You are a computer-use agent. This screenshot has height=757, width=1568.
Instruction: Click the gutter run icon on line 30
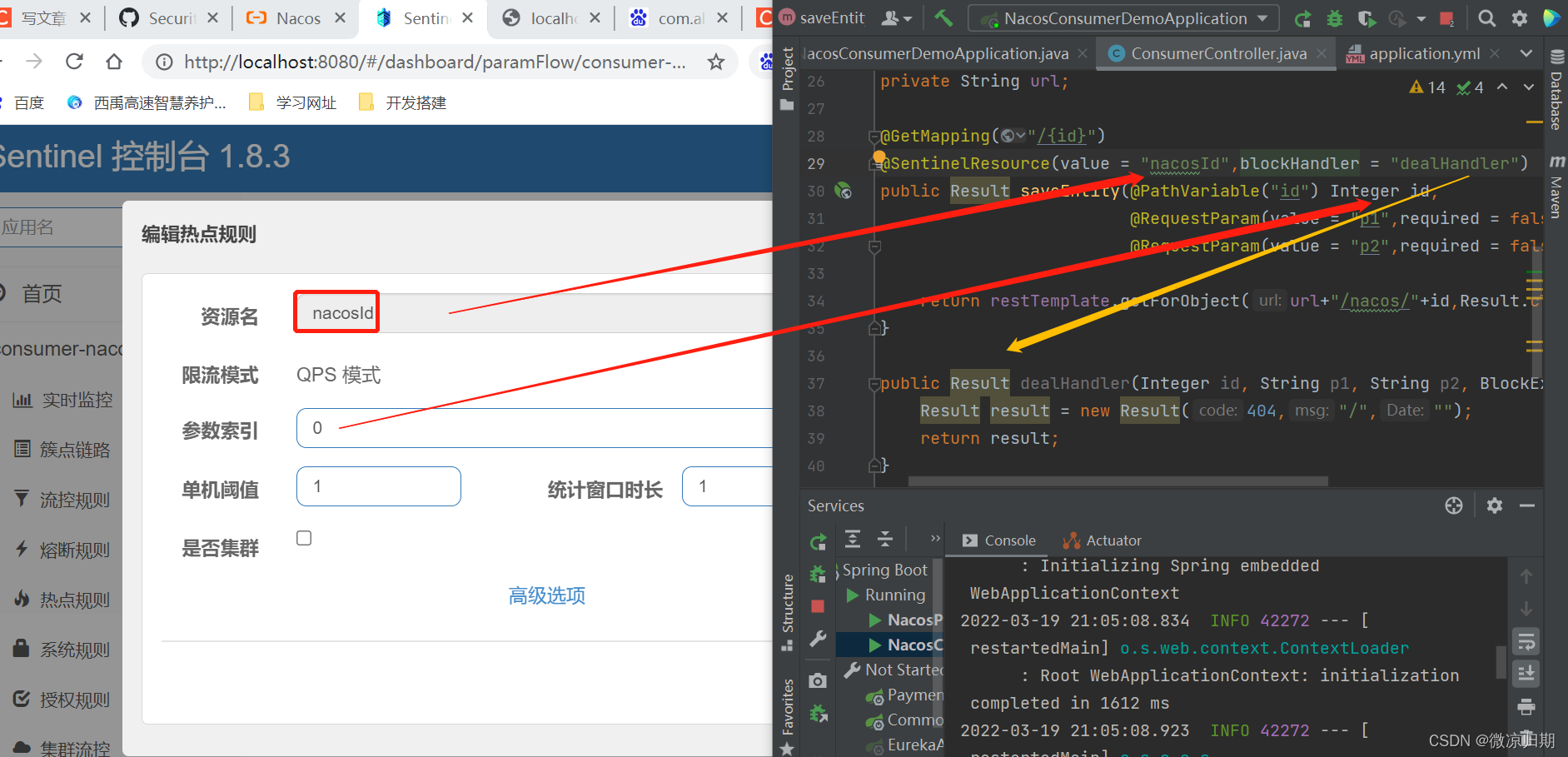coord(843,191)
